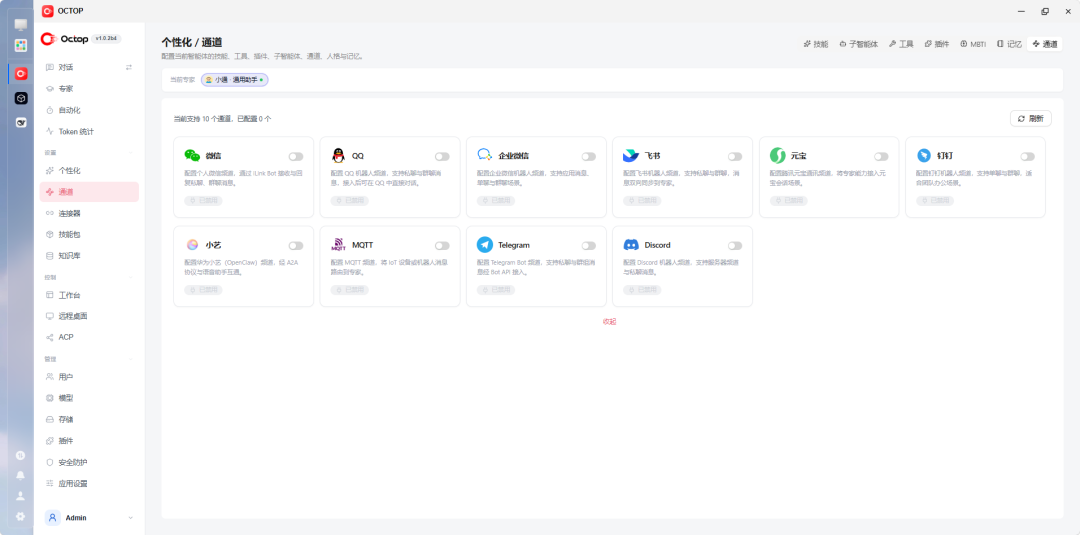The width and height of the screenshot is (1080, 535).
Task: Switch to the 子智能体 tab
Action: [858, 44]
